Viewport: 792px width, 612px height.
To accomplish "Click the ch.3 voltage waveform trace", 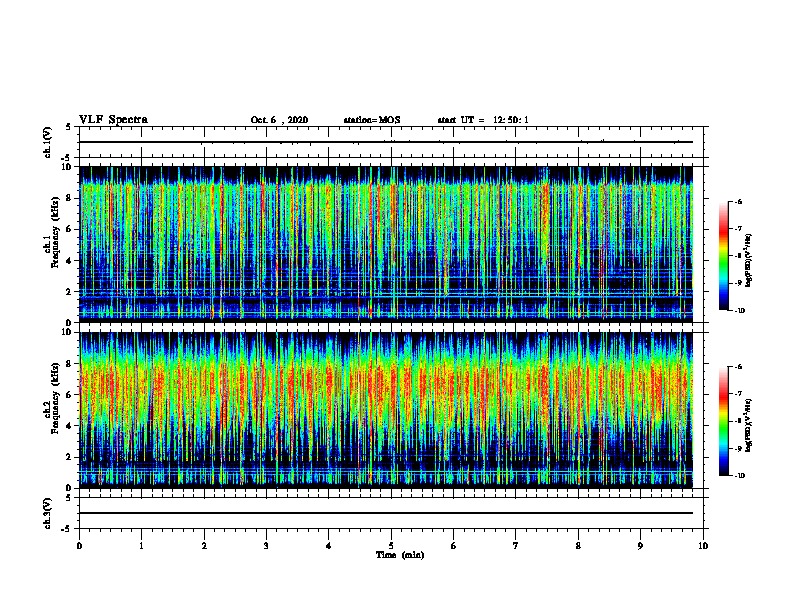I will click(386, 513).
